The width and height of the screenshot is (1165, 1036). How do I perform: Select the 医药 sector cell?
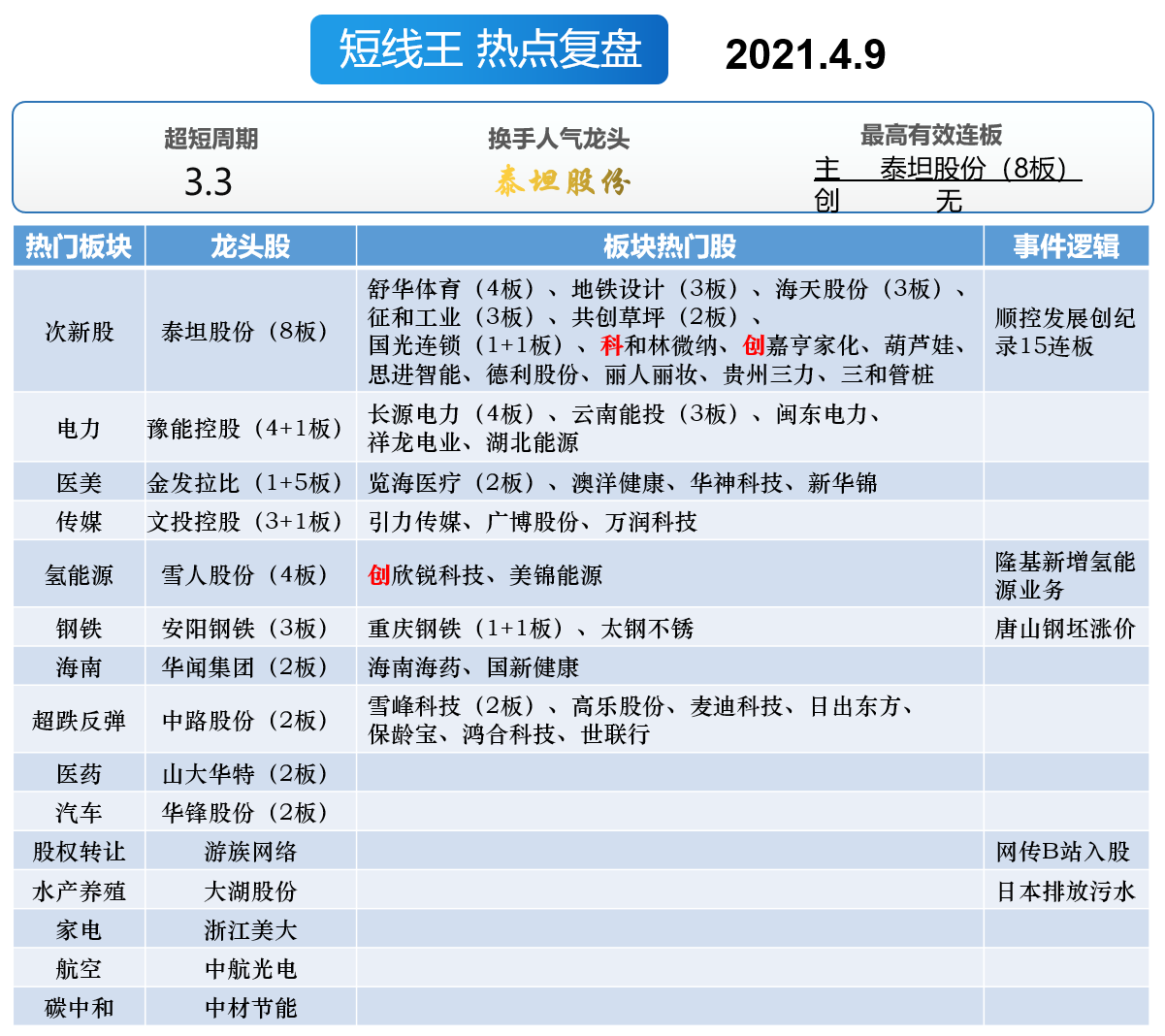tap(79, 774)
